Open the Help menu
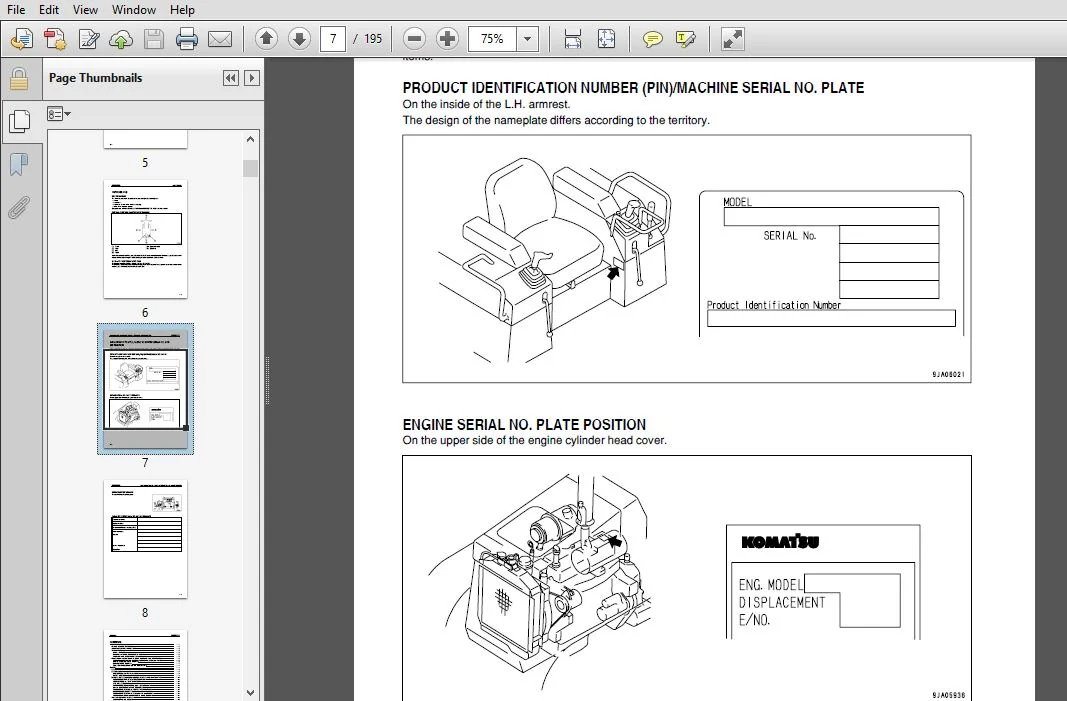The image size is (1067, 701). point(182,10)
